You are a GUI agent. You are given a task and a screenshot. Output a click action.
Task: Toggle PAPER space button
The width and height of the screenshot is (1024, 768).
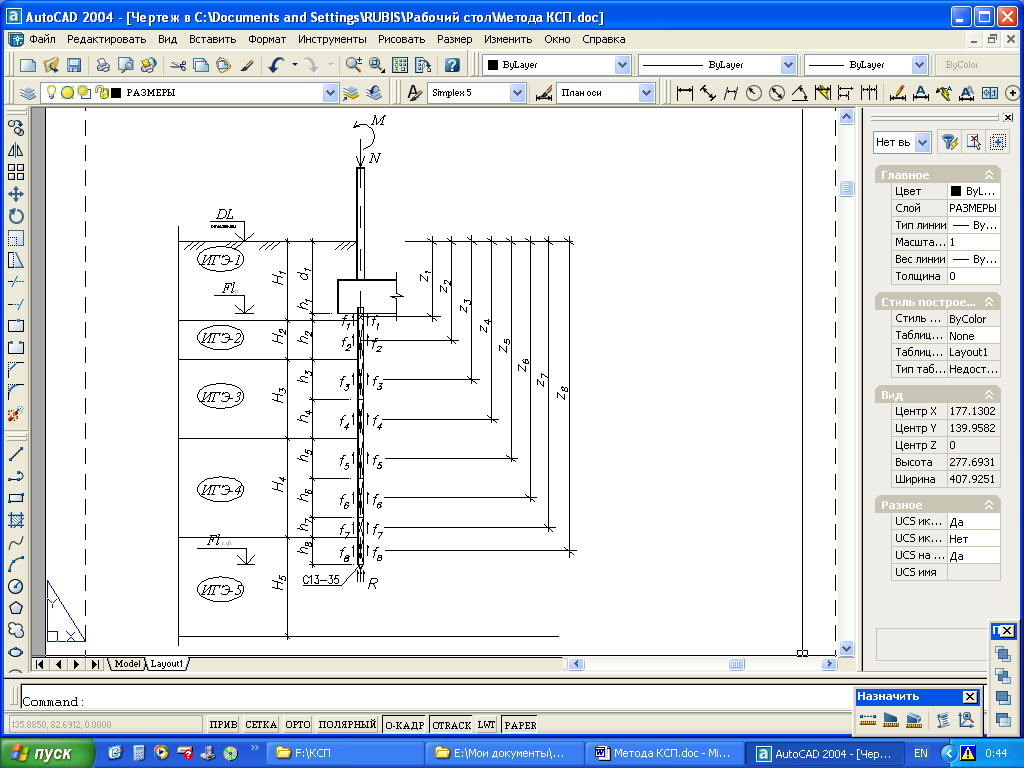pos(520,724)
